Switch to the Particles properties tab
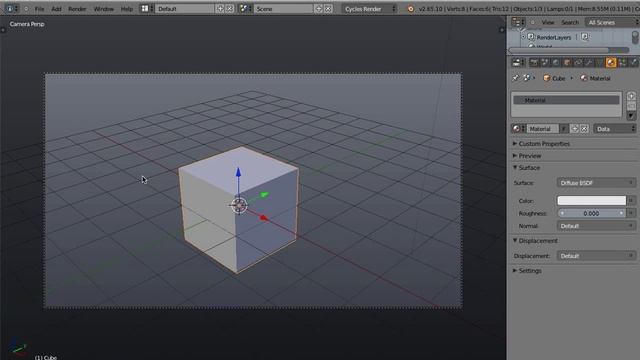Viewport: 640px width, 360px height. (x=622, y=62)
